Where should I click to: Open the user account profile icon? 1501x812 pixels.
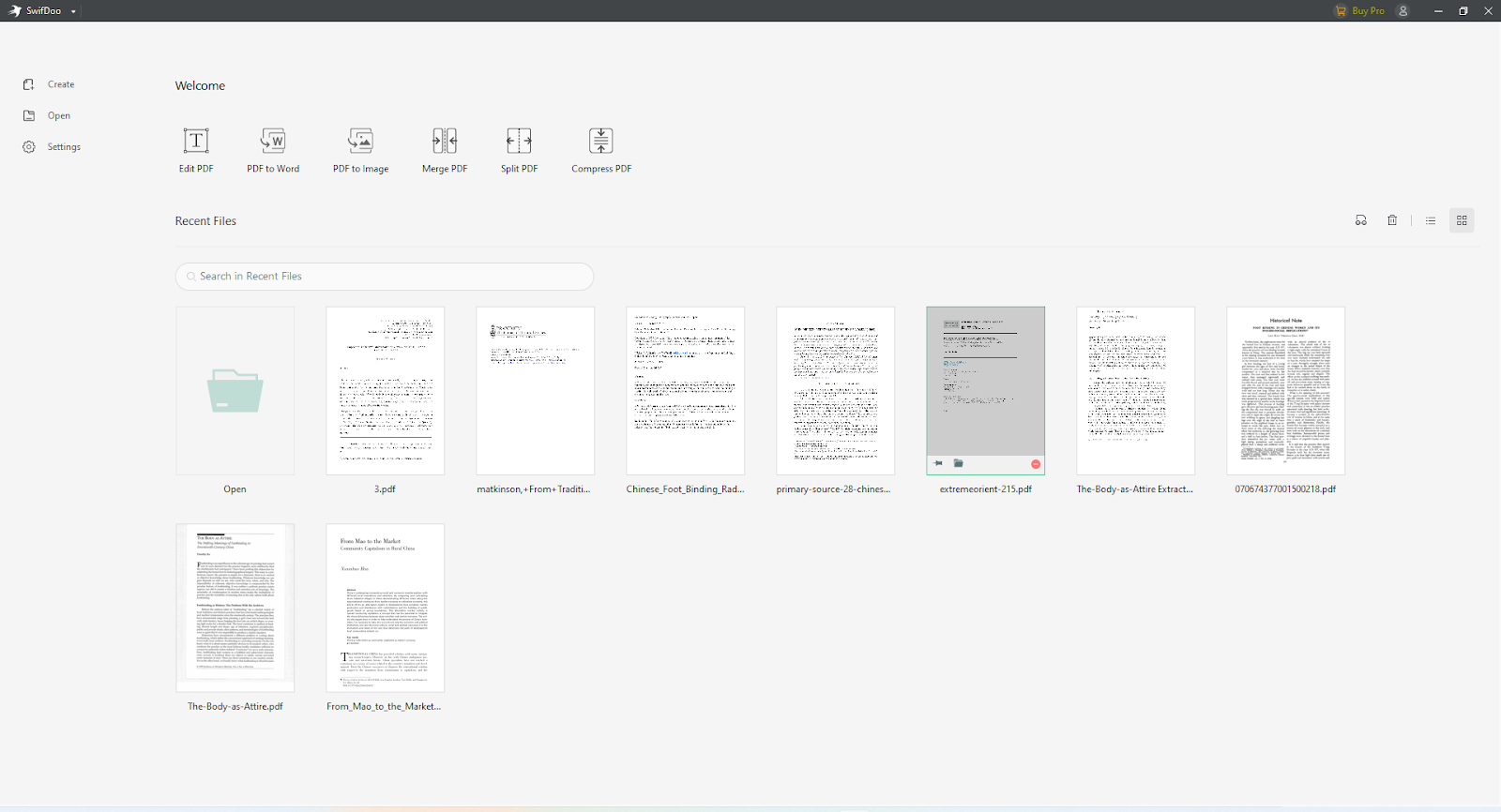[1403, 11]
